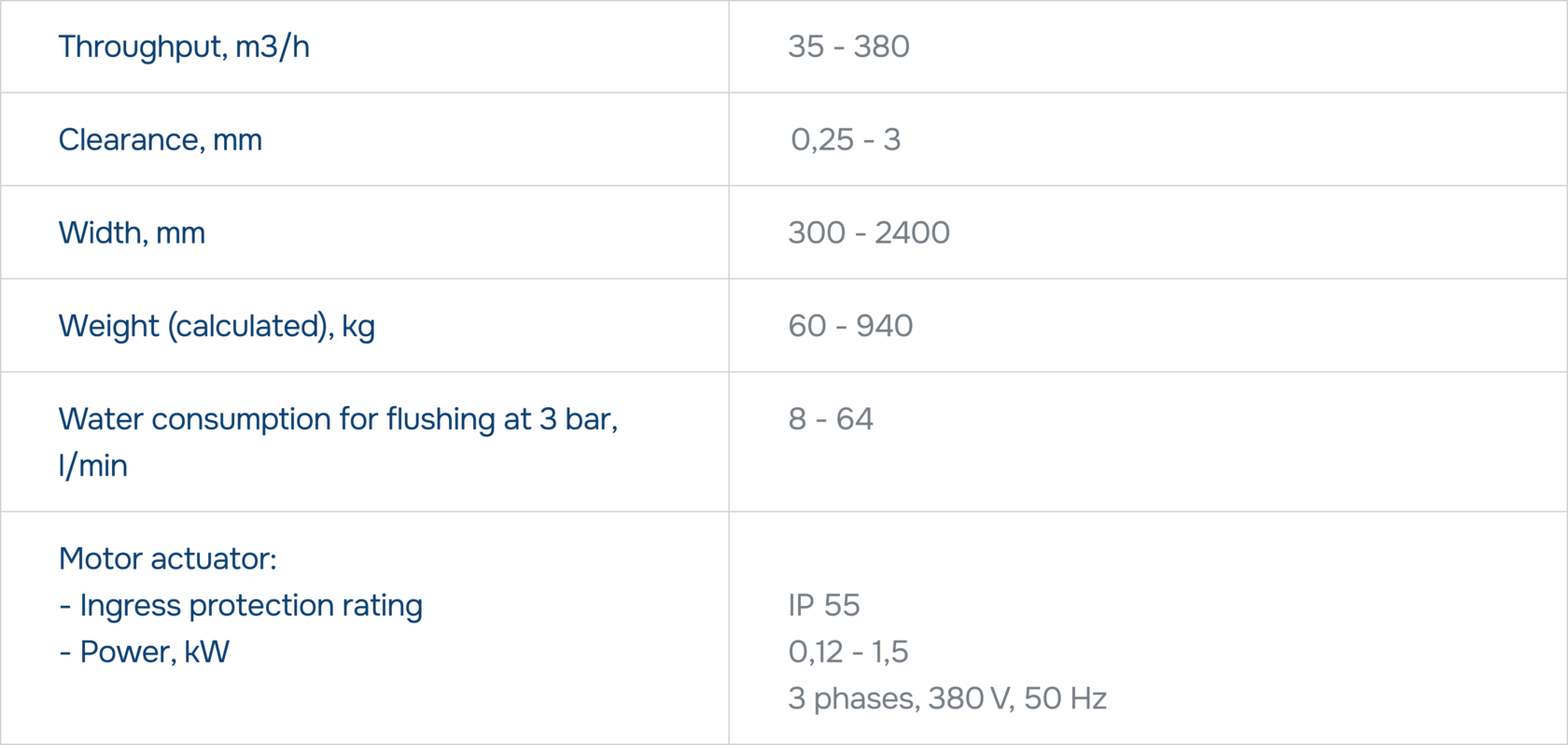The width and height of the screenshot is (1568, 745).
Task: Click the Clearance, mm label
Action: coord(161,140)
